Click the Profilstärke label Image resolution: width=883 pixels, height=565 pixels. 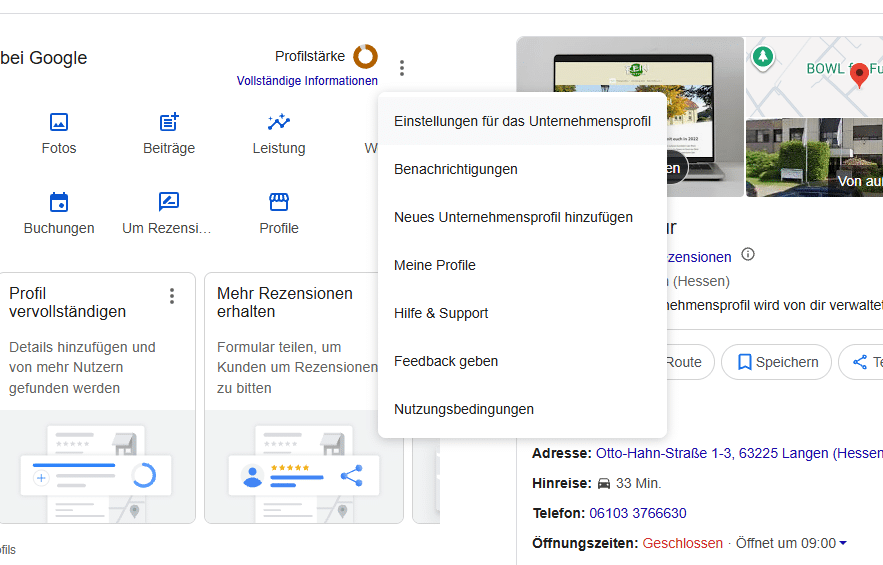point(310,56)
